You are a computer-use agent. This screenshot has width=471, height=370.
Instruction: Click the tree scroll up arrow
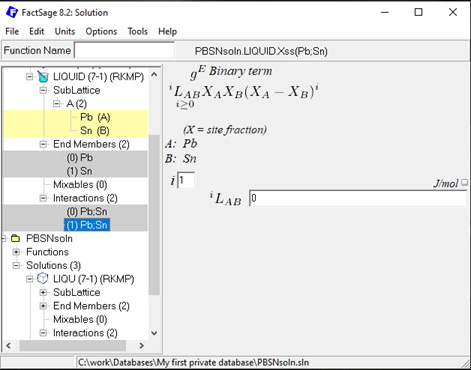coord(154,75)
